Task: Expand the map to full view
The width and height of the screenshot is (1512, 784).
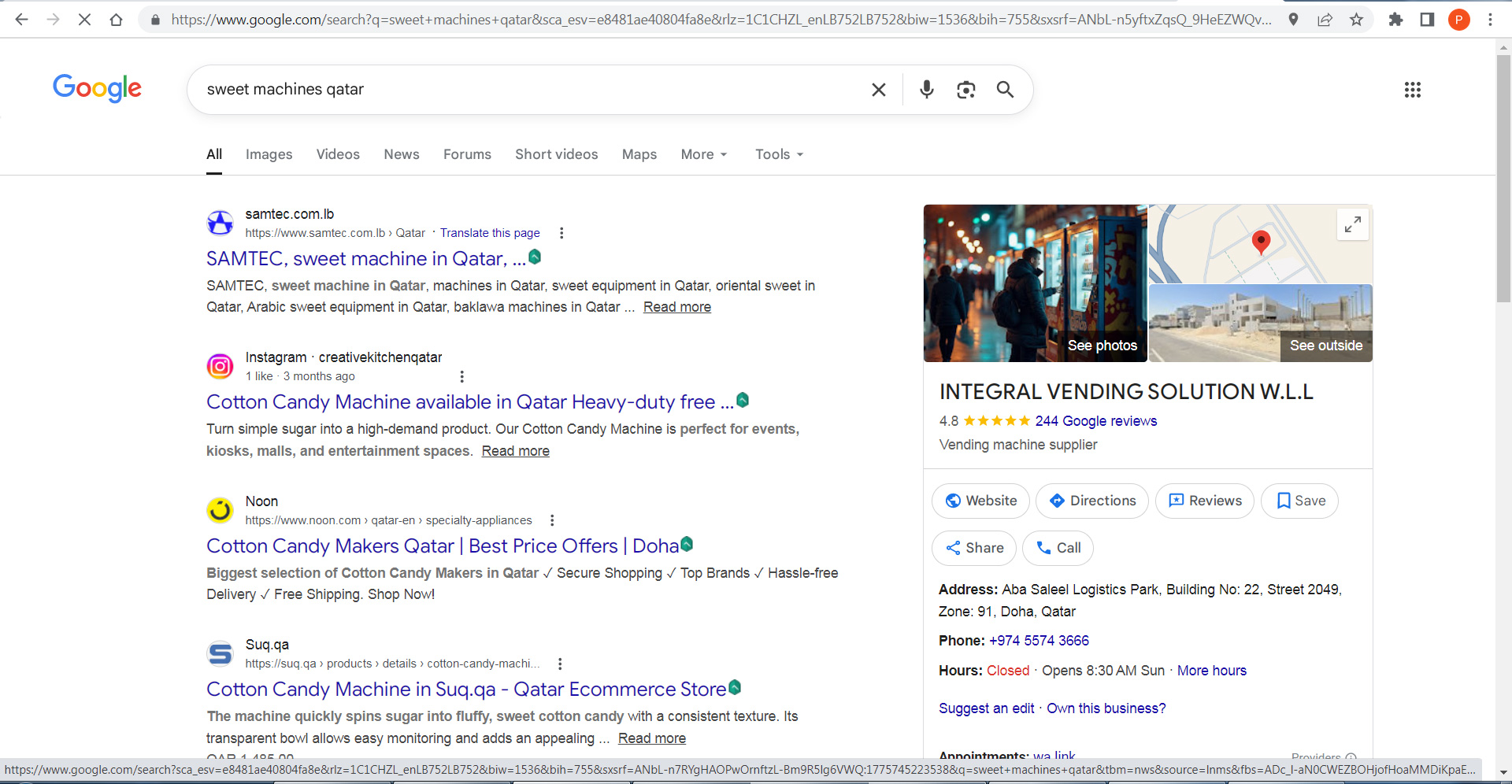Action: coord(1353,224)
